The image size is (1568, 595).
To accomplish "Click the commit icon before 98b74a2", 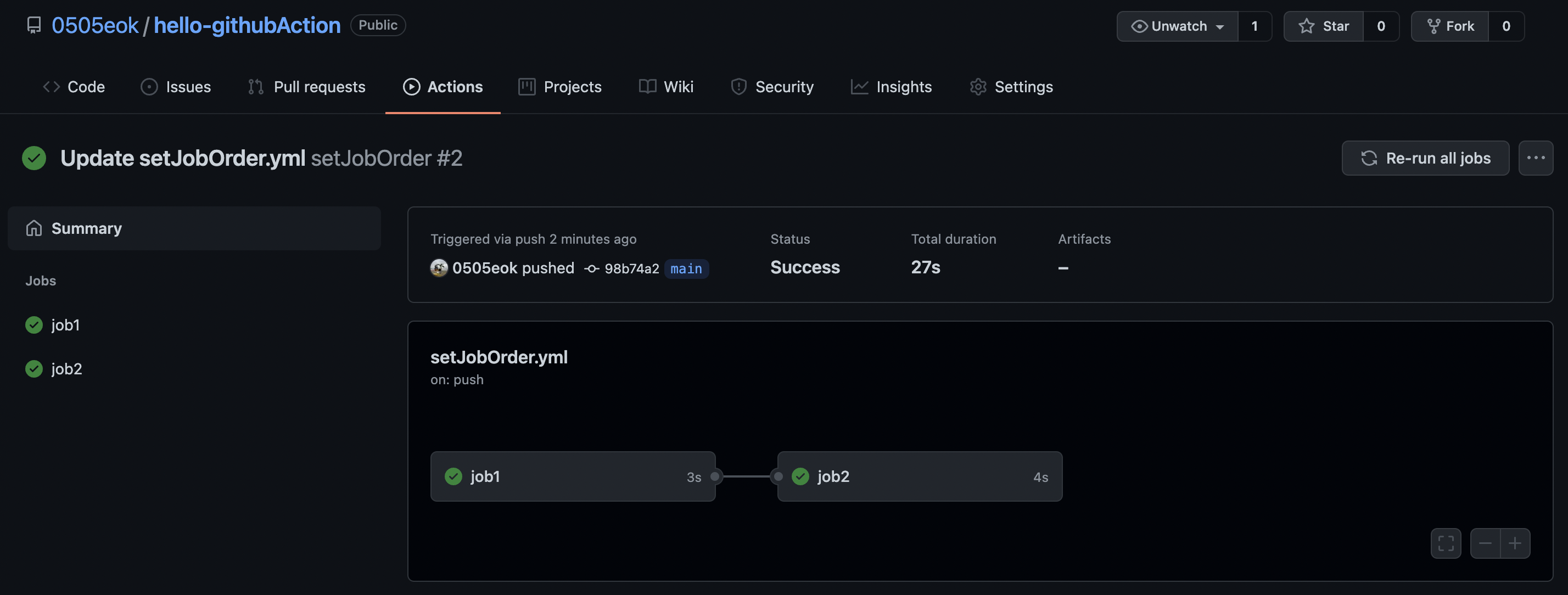I will (x=592, y=268).
